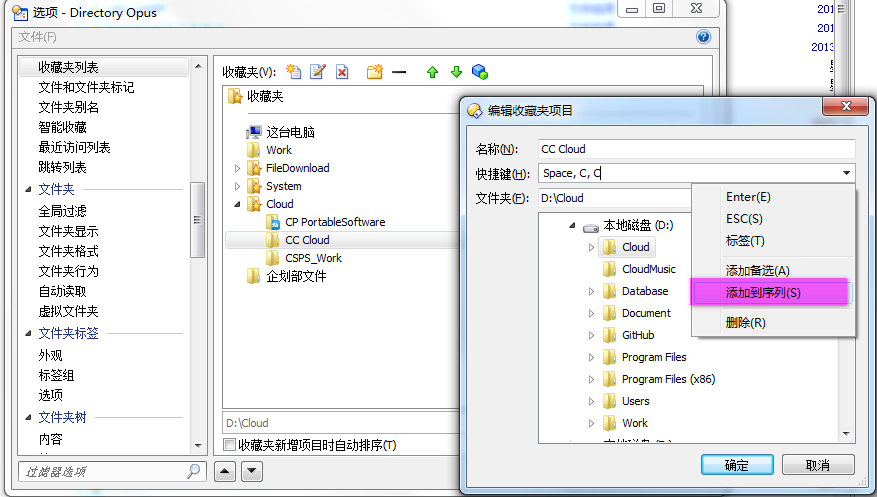Cancel with the 取消 button
Screen dimensions: 877x497
(x=818, y=465)
